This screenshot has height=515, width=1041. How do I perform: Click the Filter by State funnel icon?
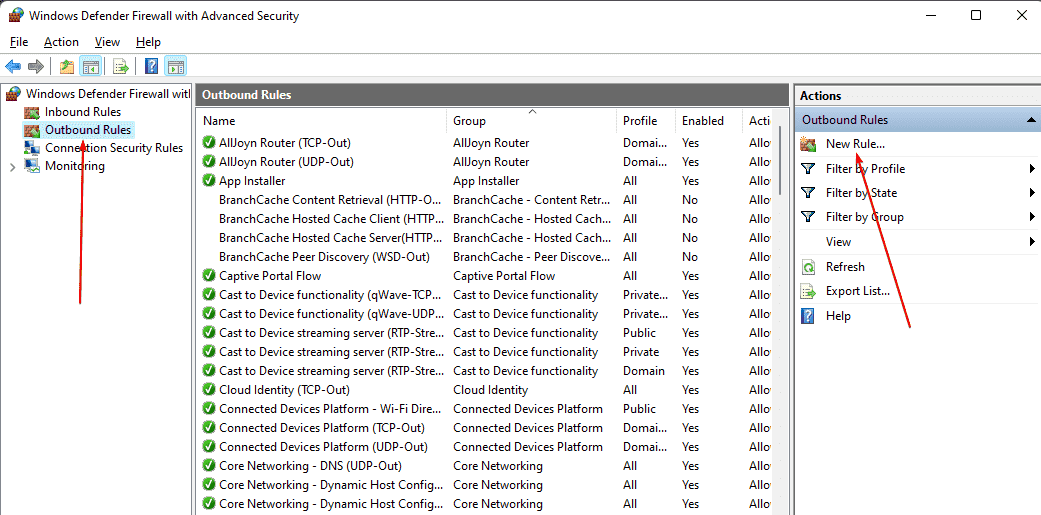[808, 192]
